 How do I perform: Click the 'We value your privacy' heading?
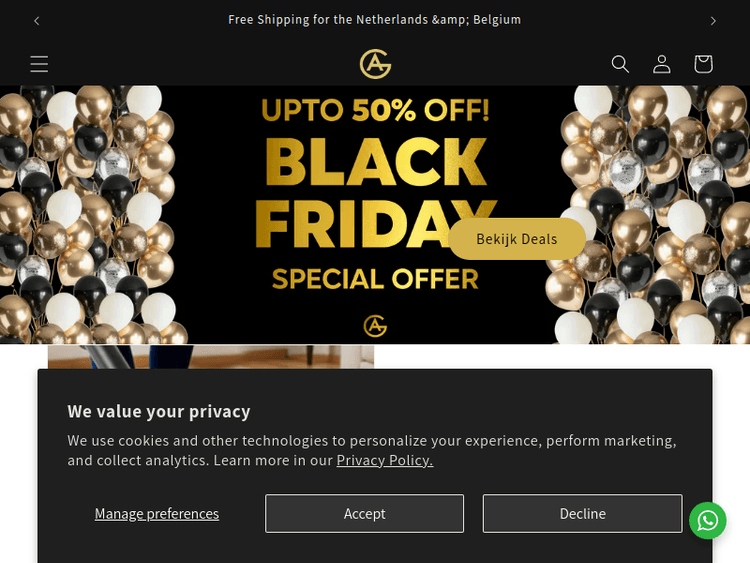pos(159,411)
